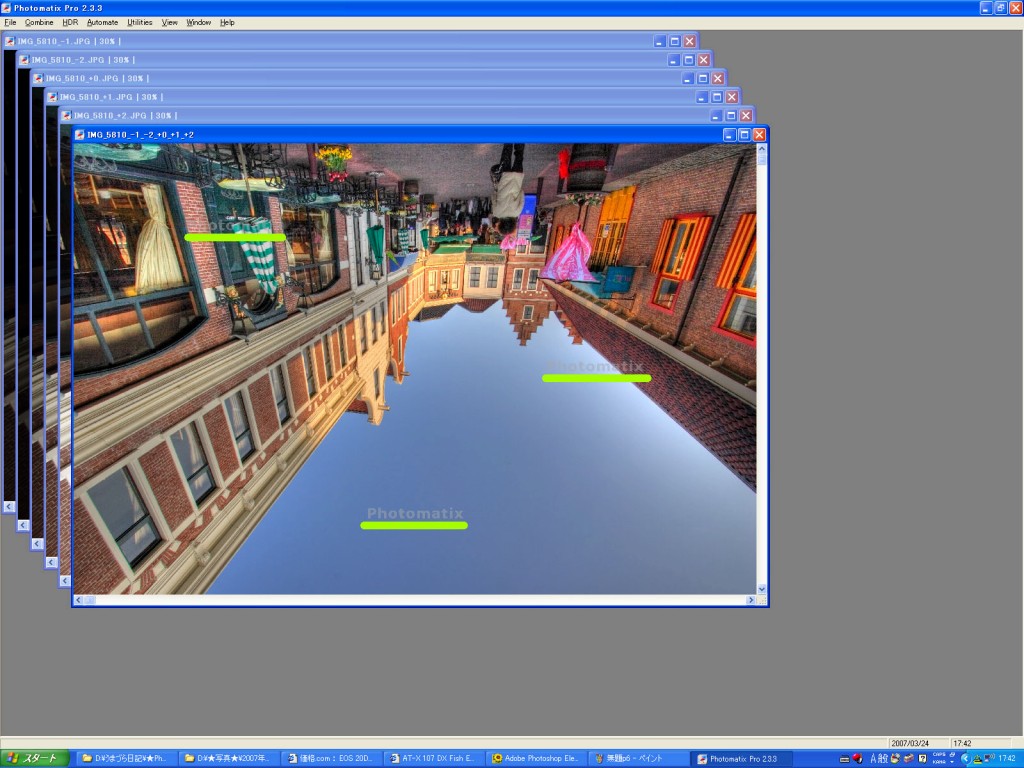Click the up scroll arrow of the front image window
Viewport: 1024px width, 768px height.
761,148
